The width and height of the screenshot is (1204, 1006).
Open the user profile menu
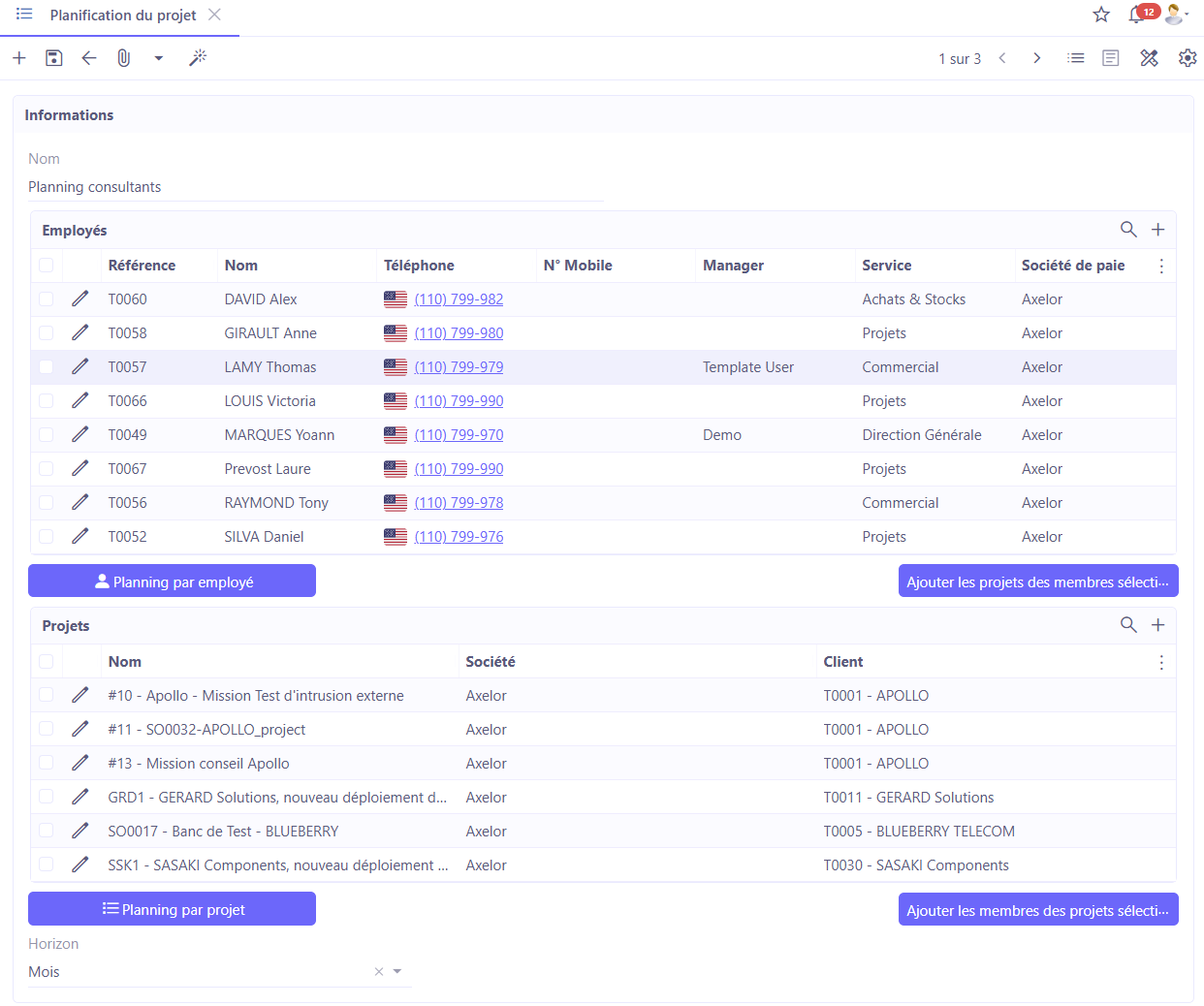click(x=1176, y=15)
